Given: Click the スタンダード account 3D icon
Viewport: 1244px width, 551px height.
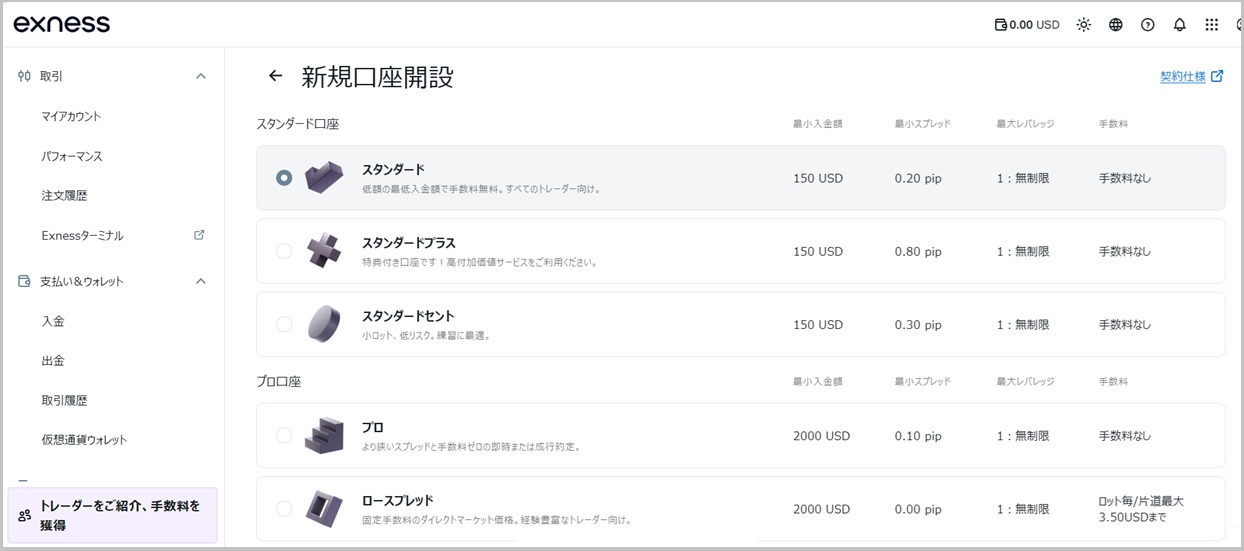Looking at the screenshot, I should (x=324, y=177).
